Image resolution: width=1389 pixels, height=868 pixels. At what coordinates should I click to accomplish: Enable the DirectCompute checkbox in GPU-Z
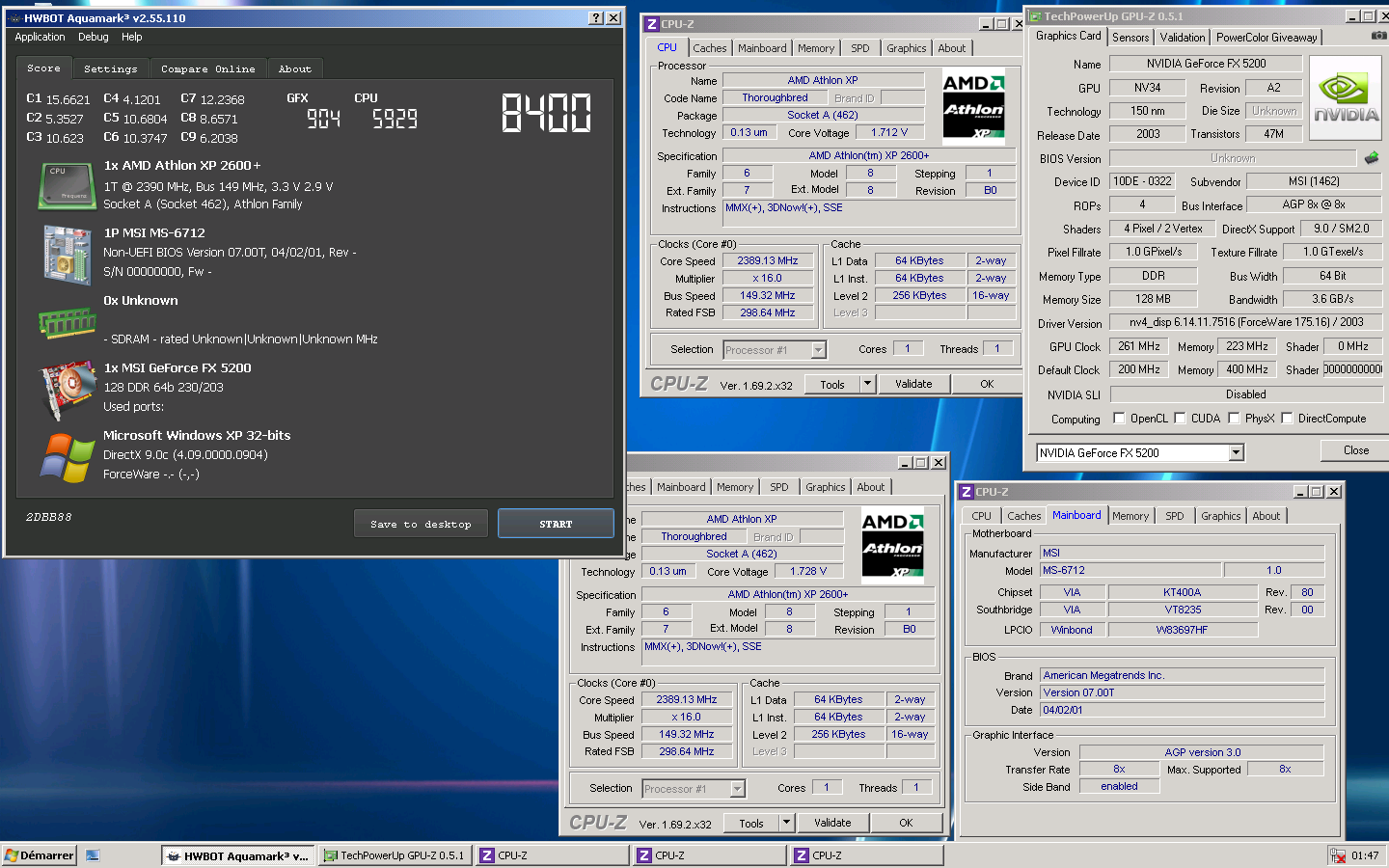click(1287, 419)
